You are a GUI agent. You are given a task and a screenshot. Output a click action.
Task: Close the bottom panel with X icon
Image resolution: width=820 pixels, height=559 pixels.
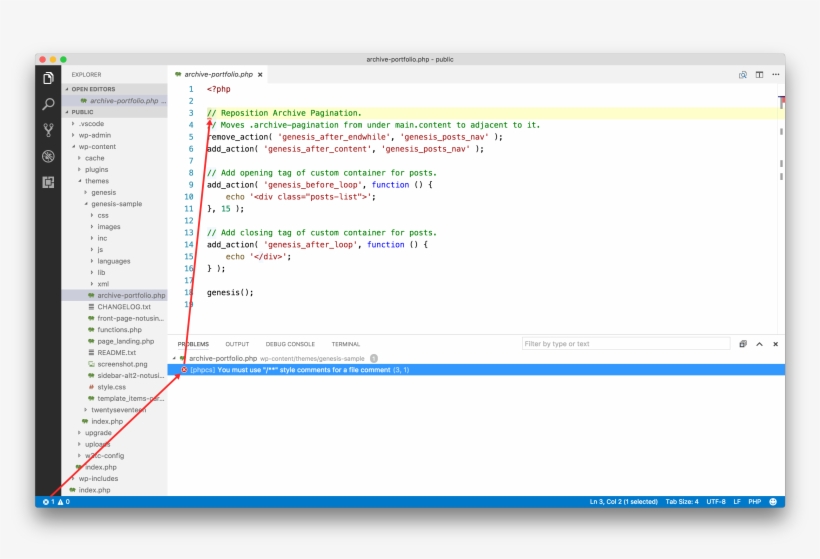[776, 344]
